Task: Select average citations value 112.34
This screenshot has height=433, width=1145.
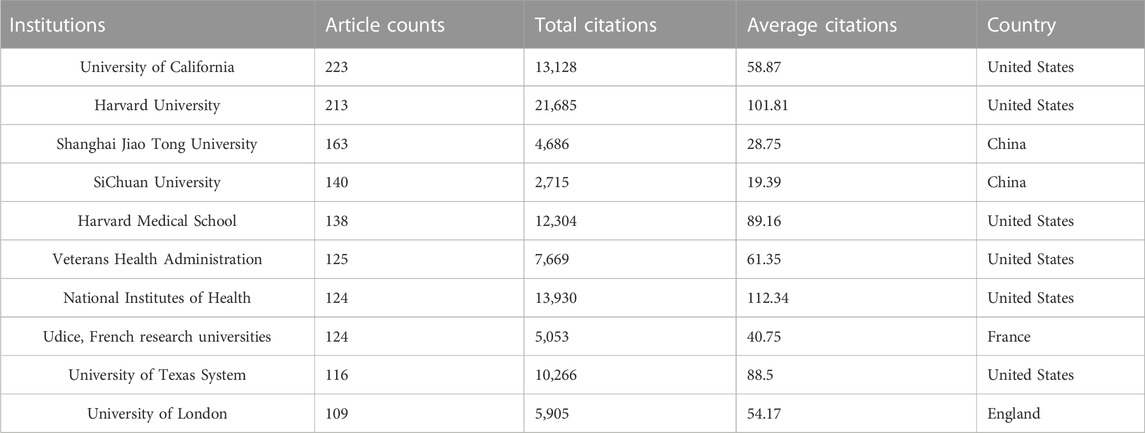Action: [769, 298]
